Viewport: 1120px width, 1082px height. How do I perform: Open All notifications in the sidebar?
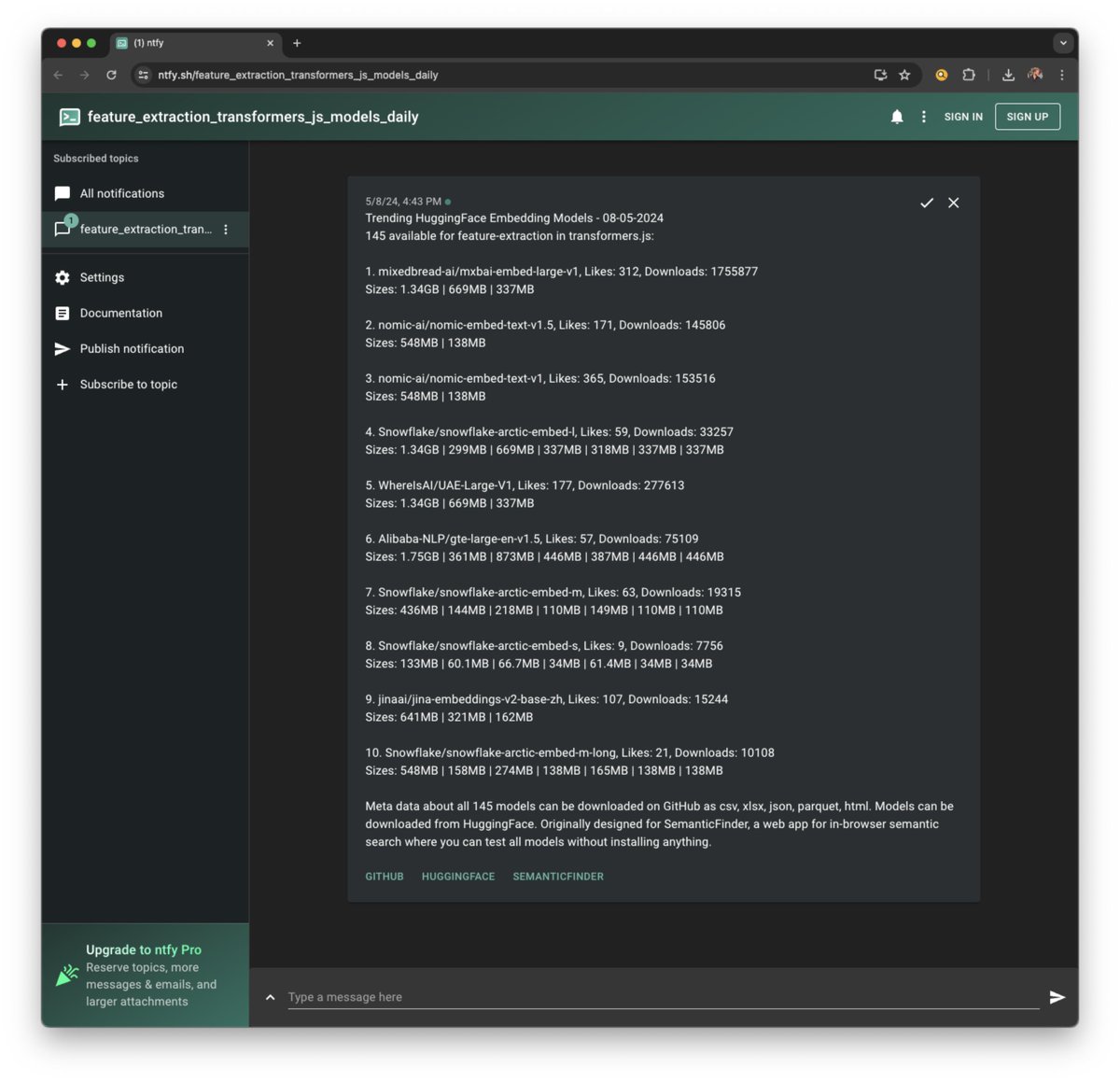[145, 193]
